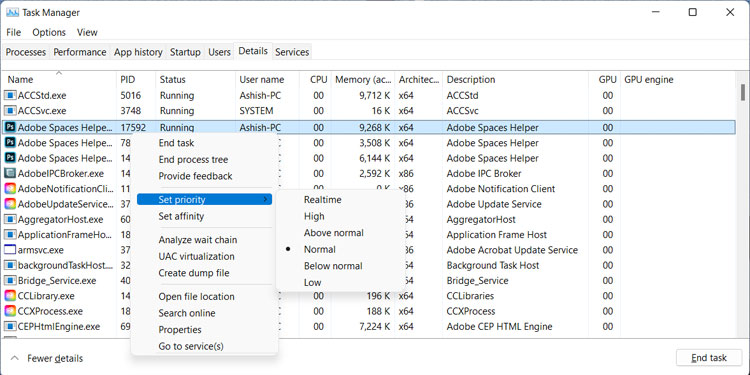Click the SYSTEM user name cell

[256, 111]
